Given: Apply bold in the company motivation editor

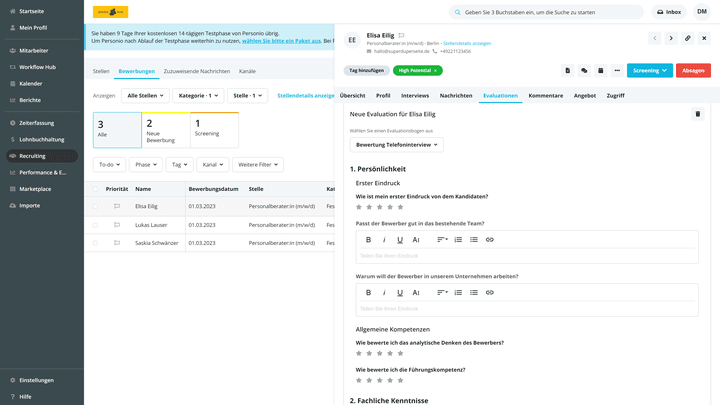Looking at the screenshot, I should 368,292.
